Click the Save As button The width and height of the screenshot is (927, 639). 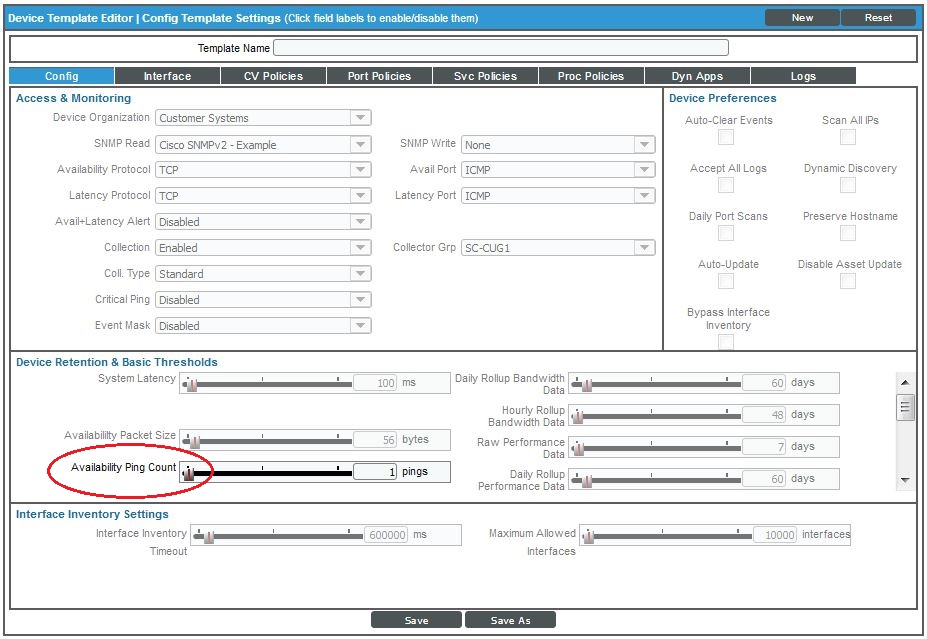click(x=510, y=620)
